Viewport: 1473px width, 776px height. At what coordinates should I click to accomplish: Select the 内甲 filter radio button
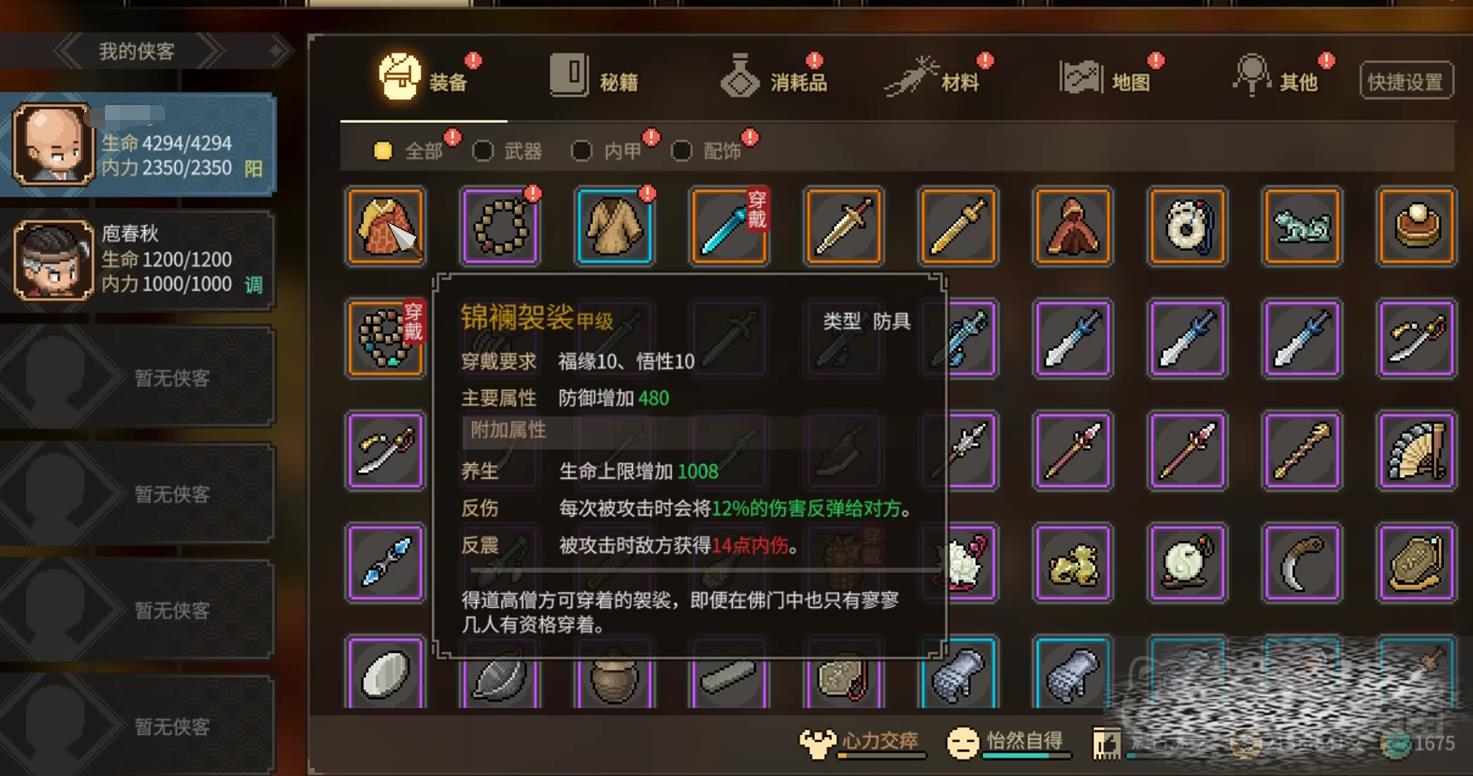click(581, 151)
